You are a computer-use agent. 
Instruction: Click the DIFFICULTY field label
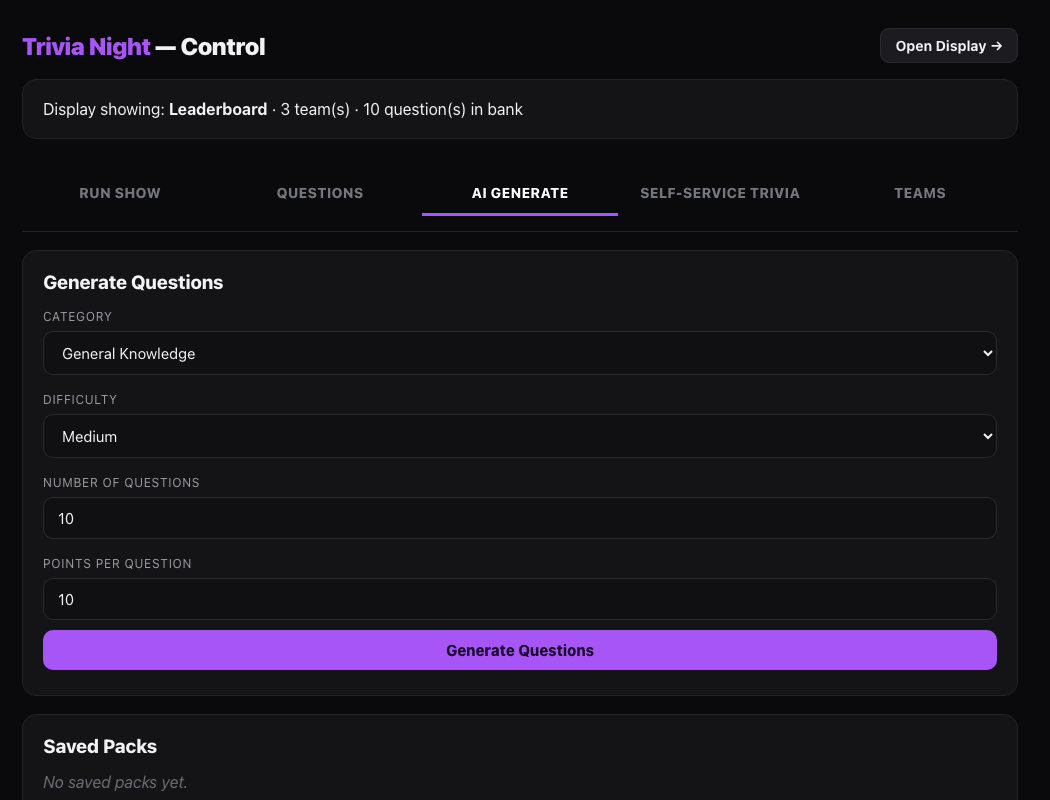click(x=80, y=400)
